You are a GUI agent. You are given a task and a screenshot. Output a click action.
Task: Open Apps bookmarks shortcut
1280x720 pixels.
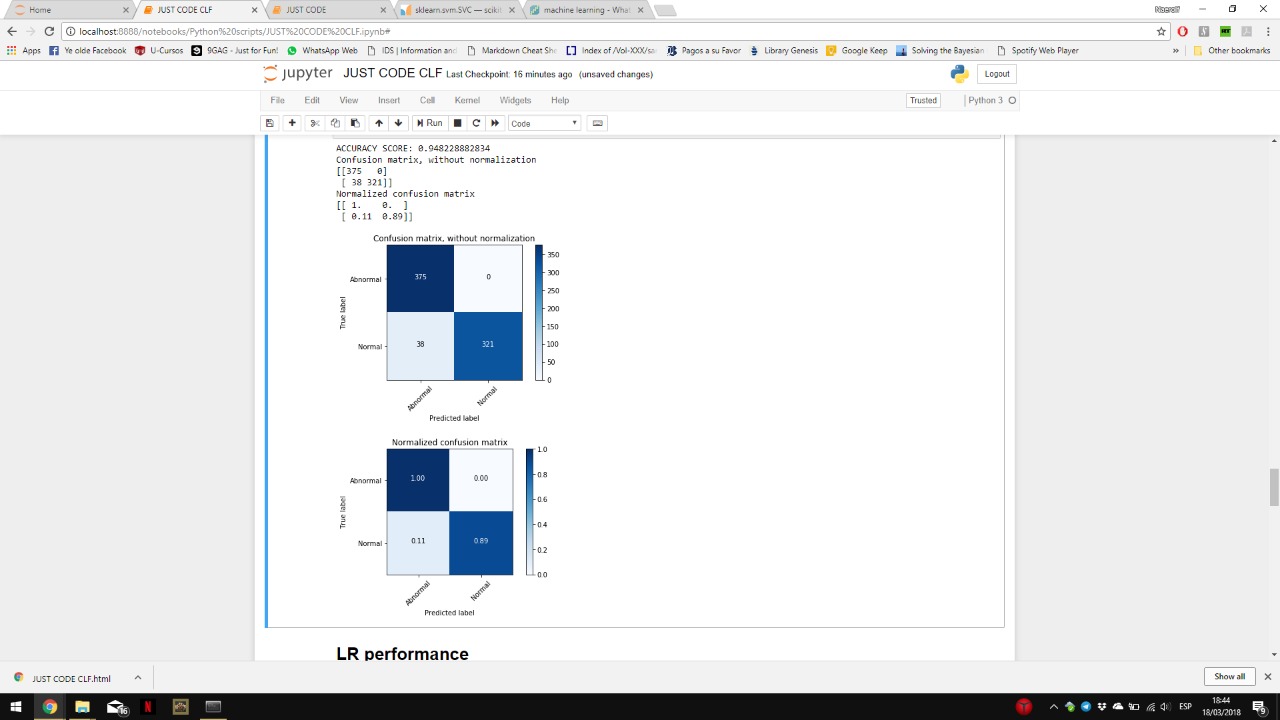point(24,50)
